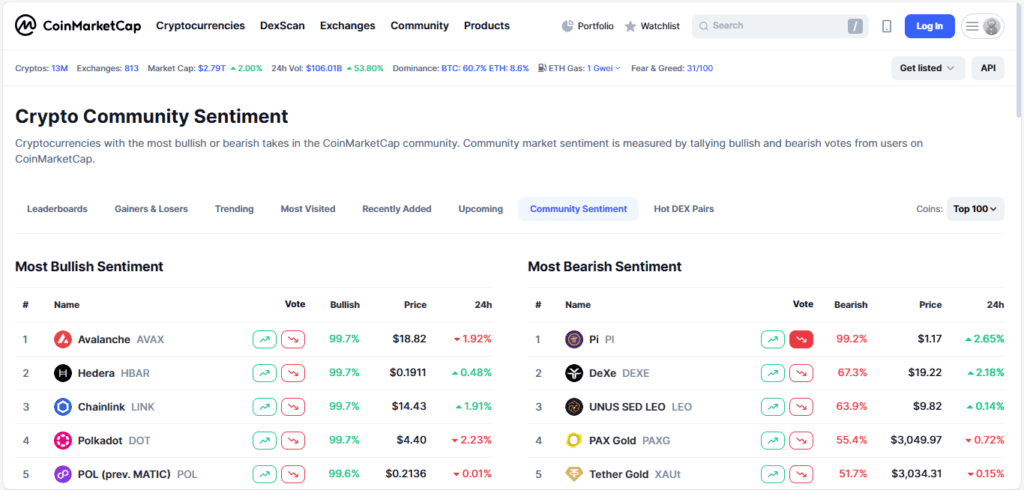This screenshot has height=490, width=1024.
Task: Click the Search input field
Action: (x=780, y=26)
